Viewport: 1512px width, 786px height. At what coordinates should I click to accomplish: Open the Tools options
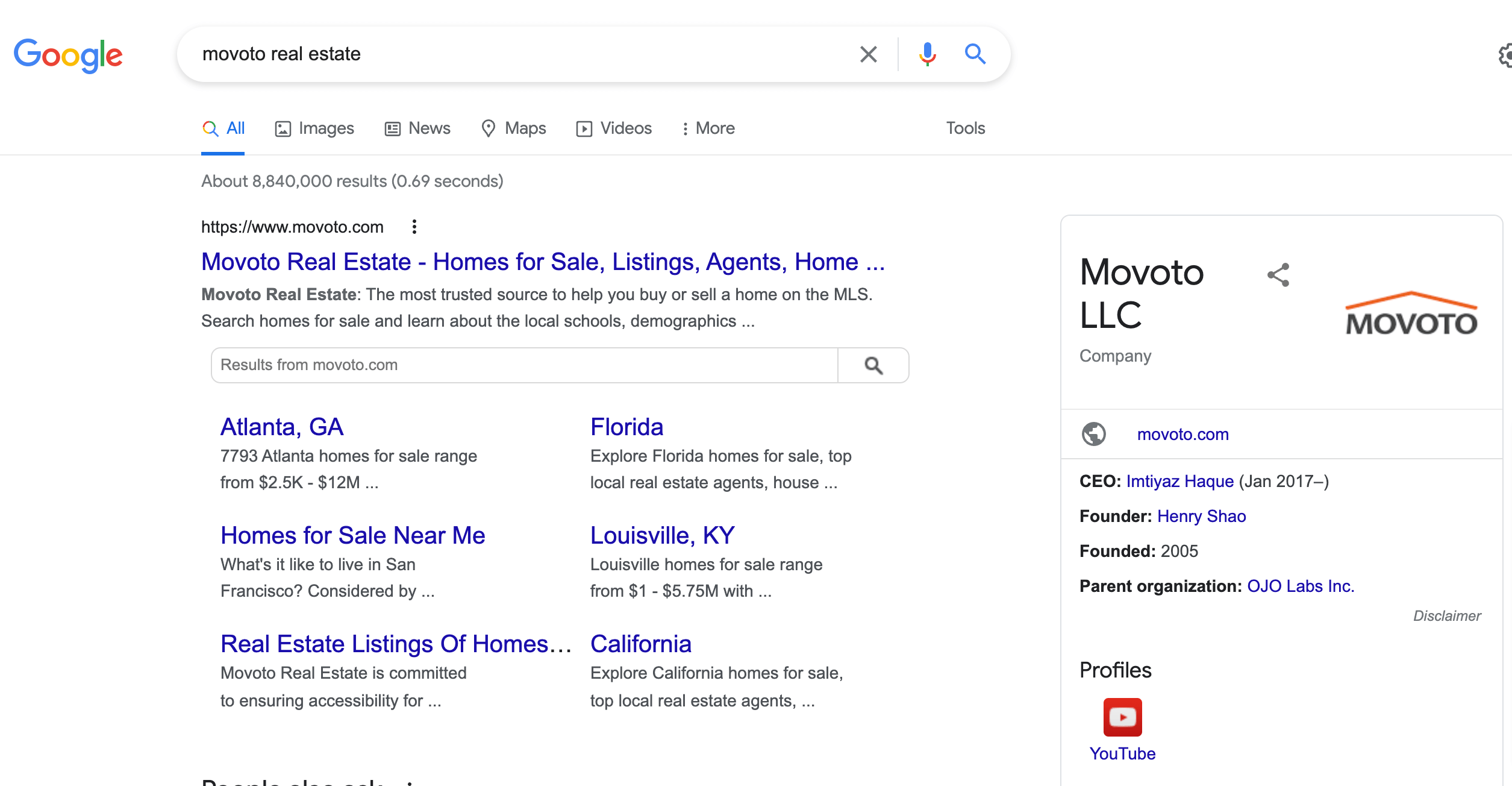(965, 128)
